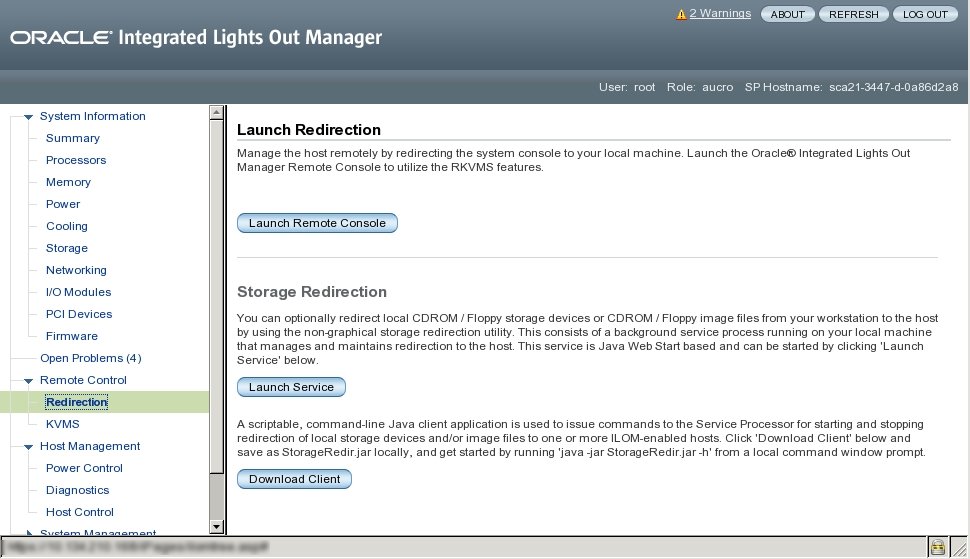Open System Information page
Viewport: 970px width, 559px height.
tap(93, 116)
